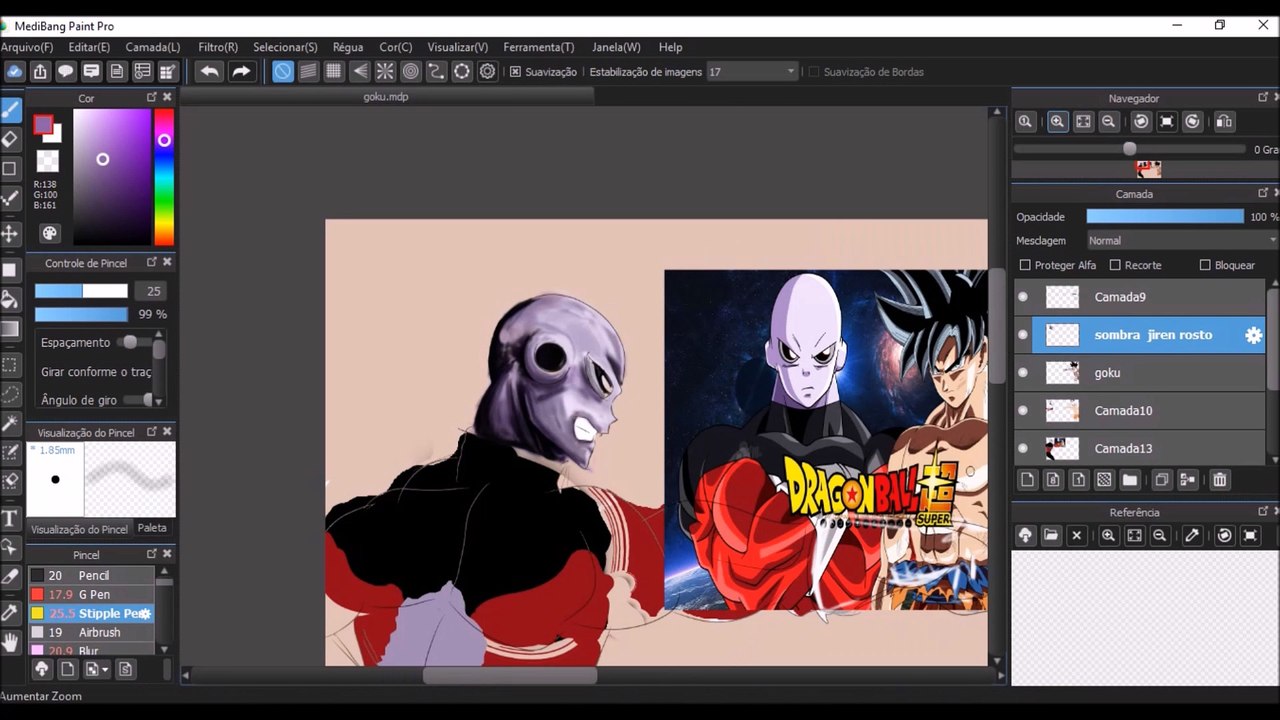Turn snap off using the blue circle icon
1280x720 pixels.
point(283,71)
